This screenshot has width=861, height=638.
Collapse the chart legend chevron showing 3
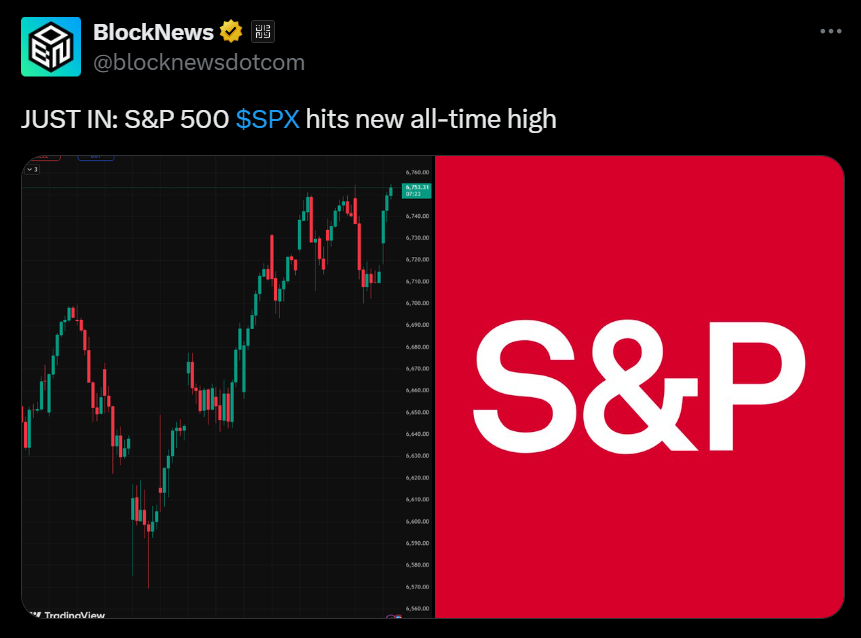32,170
